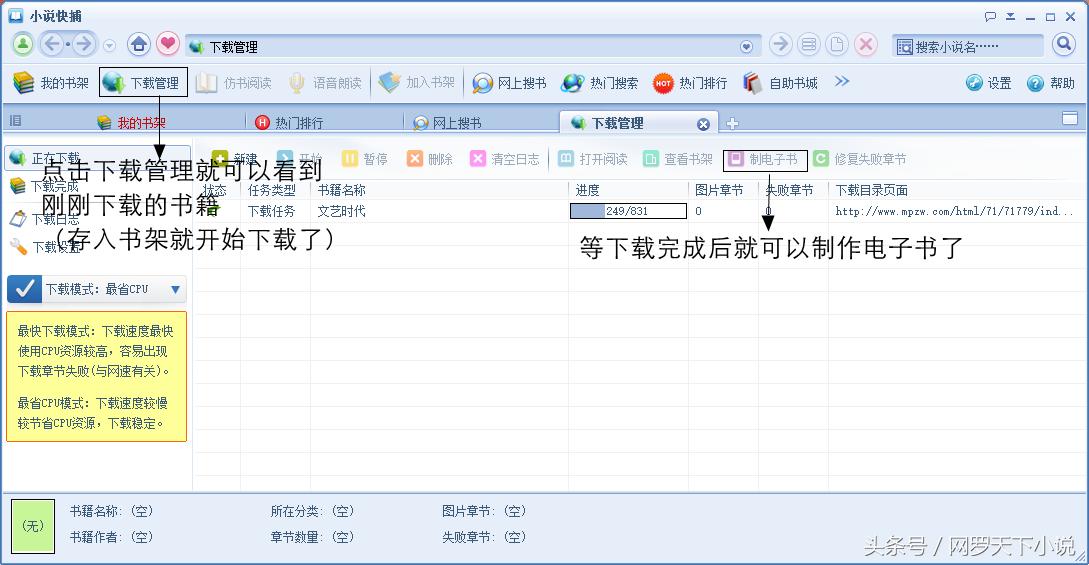Click 修复失败章节 button
This screenshot has width=1089, height=565.
tap(860, 159)
